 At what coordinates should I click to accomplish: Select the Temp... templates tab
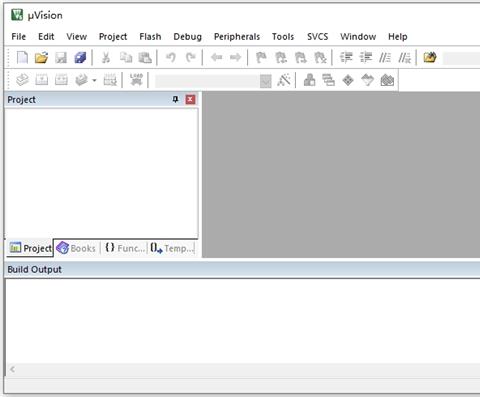tap(171, 248)
